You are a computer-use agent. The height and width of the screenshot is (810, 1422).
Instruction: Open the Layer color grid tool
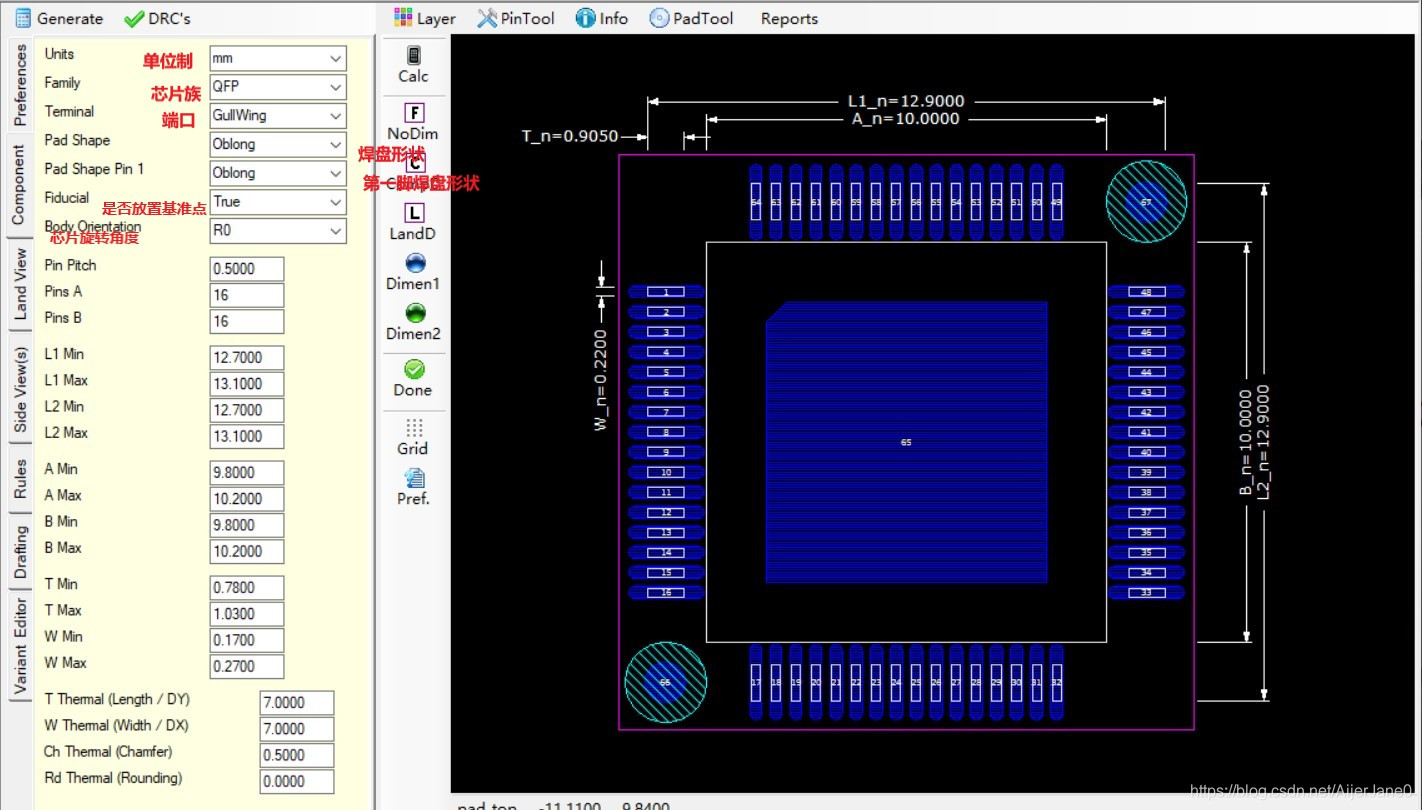click(x=425, y=18)
